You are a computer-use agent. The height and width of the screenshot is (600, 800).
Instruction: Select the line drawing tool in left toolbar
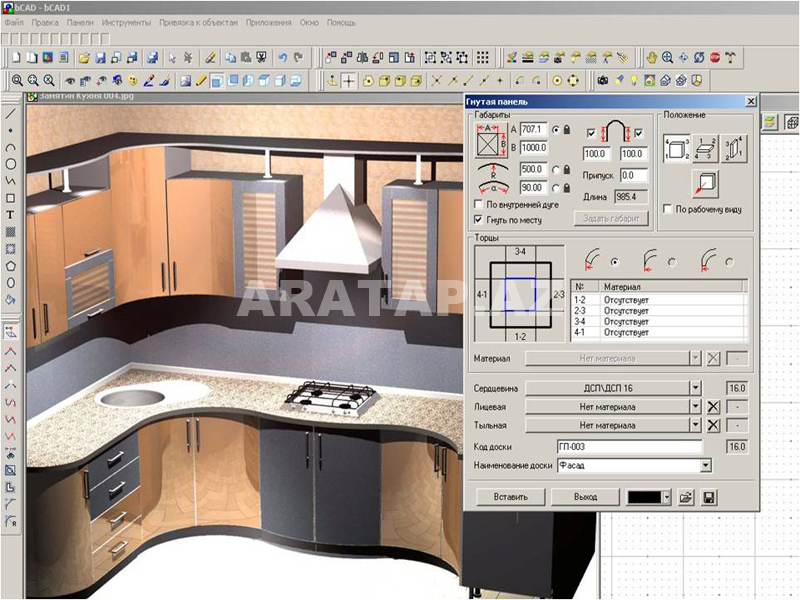[x=10, y=114]
